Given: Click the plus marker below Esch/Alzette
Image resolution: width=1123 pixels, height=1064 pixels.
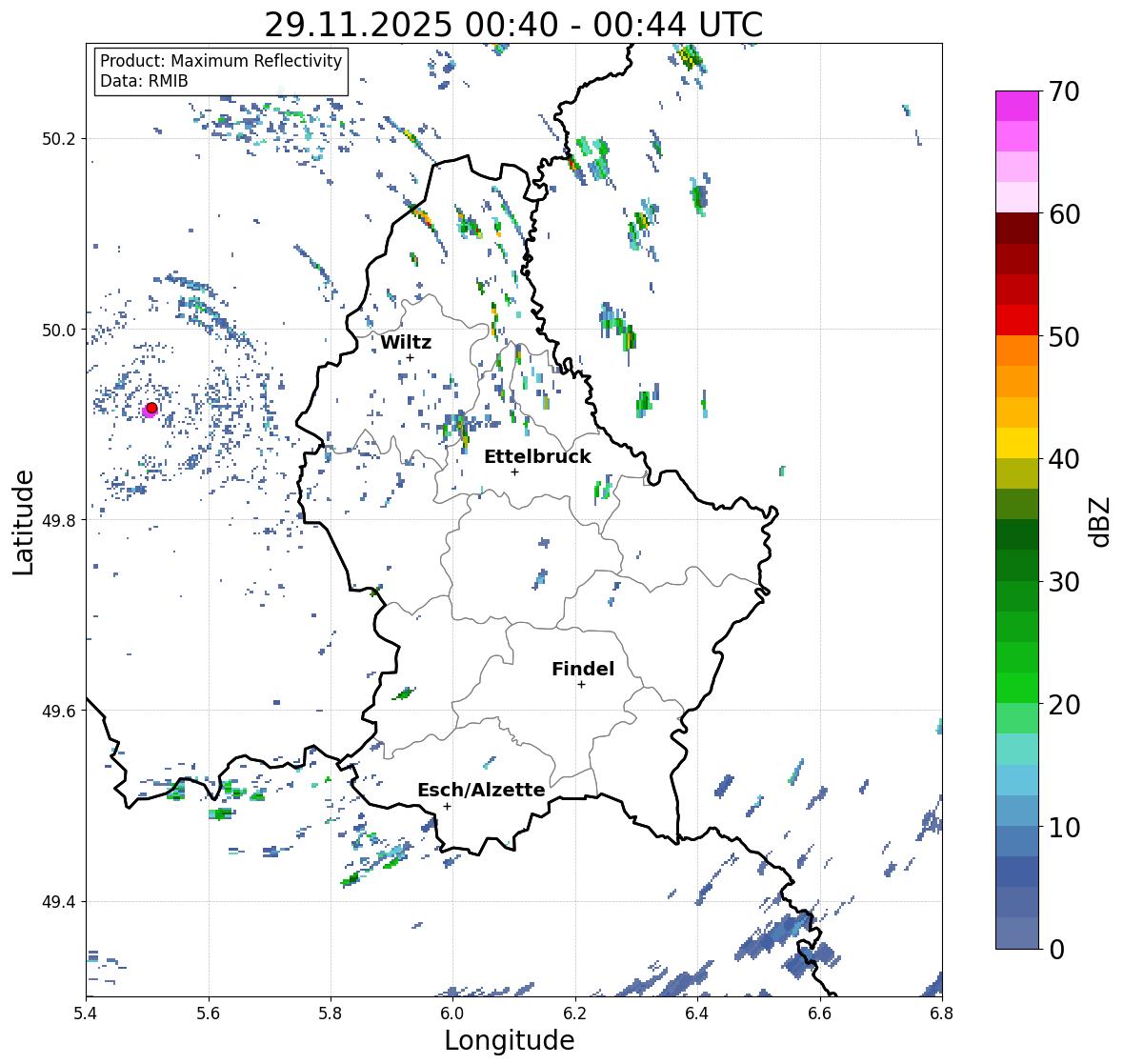Looking at the screenshot, I should click(x=447, y=806).
